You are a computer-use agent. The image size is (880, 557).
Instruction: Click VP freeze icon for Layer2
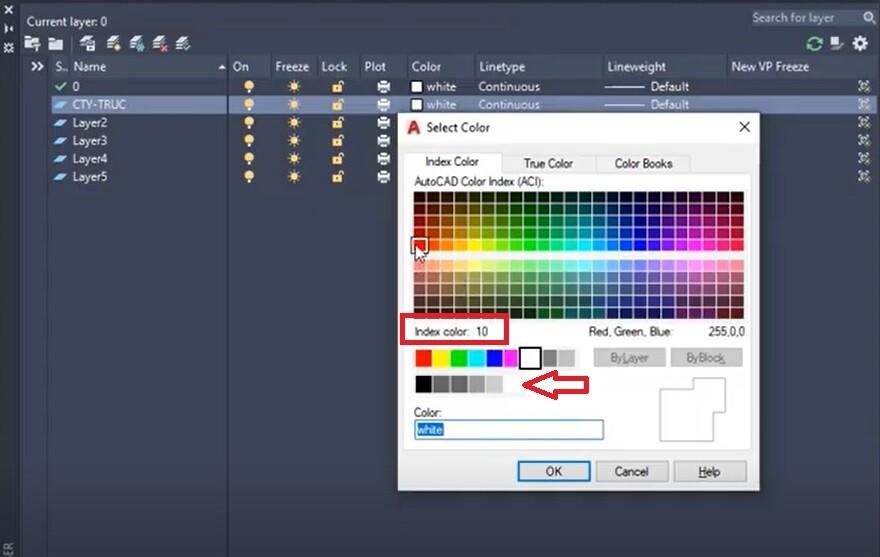pyautogui.click(x=864, y=122)
